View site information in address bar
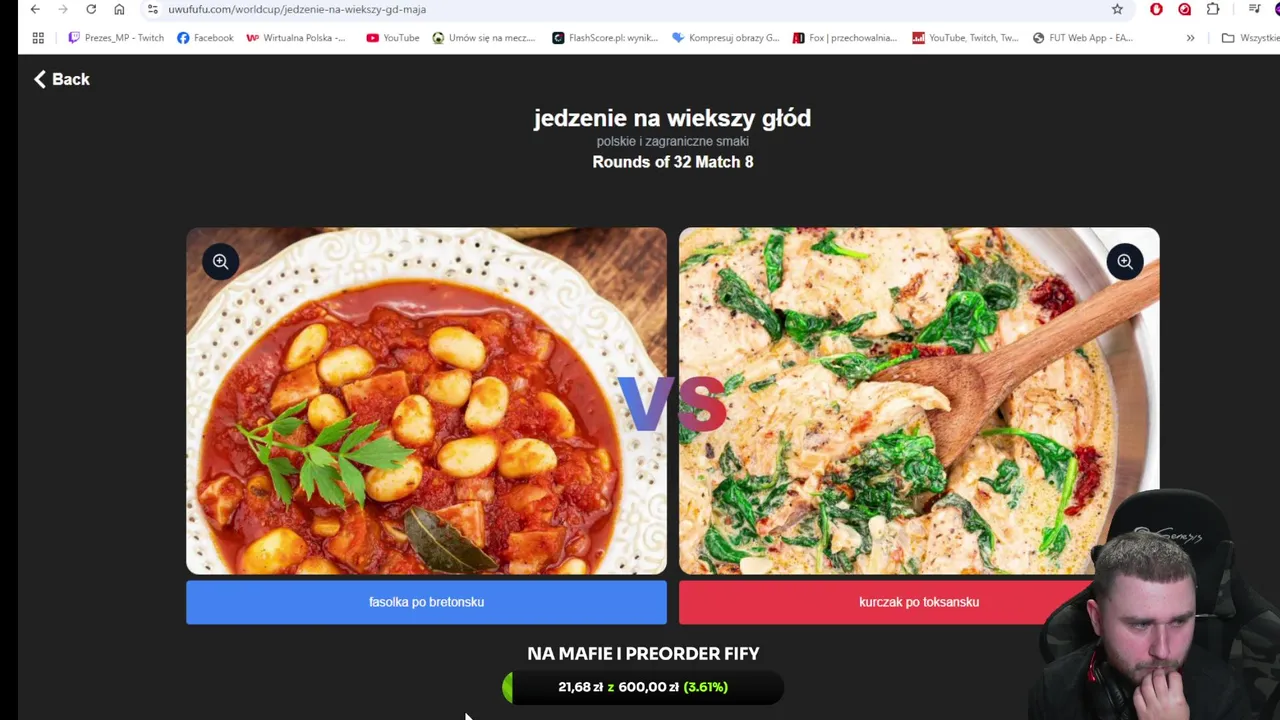The image size is (1280, 720). [x=152, y=9]
